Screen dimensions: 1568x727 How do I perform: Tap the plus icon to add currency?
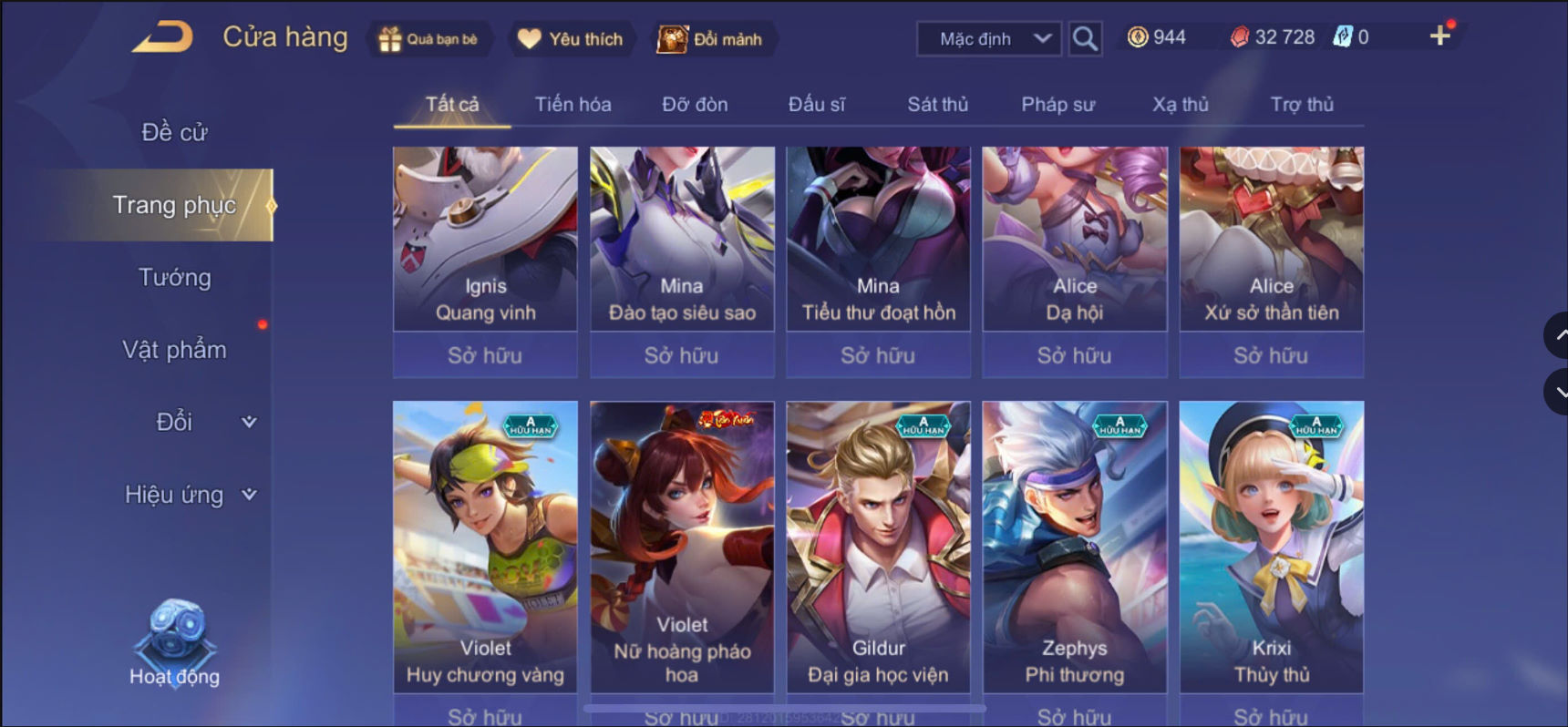tap(1440, 36)
